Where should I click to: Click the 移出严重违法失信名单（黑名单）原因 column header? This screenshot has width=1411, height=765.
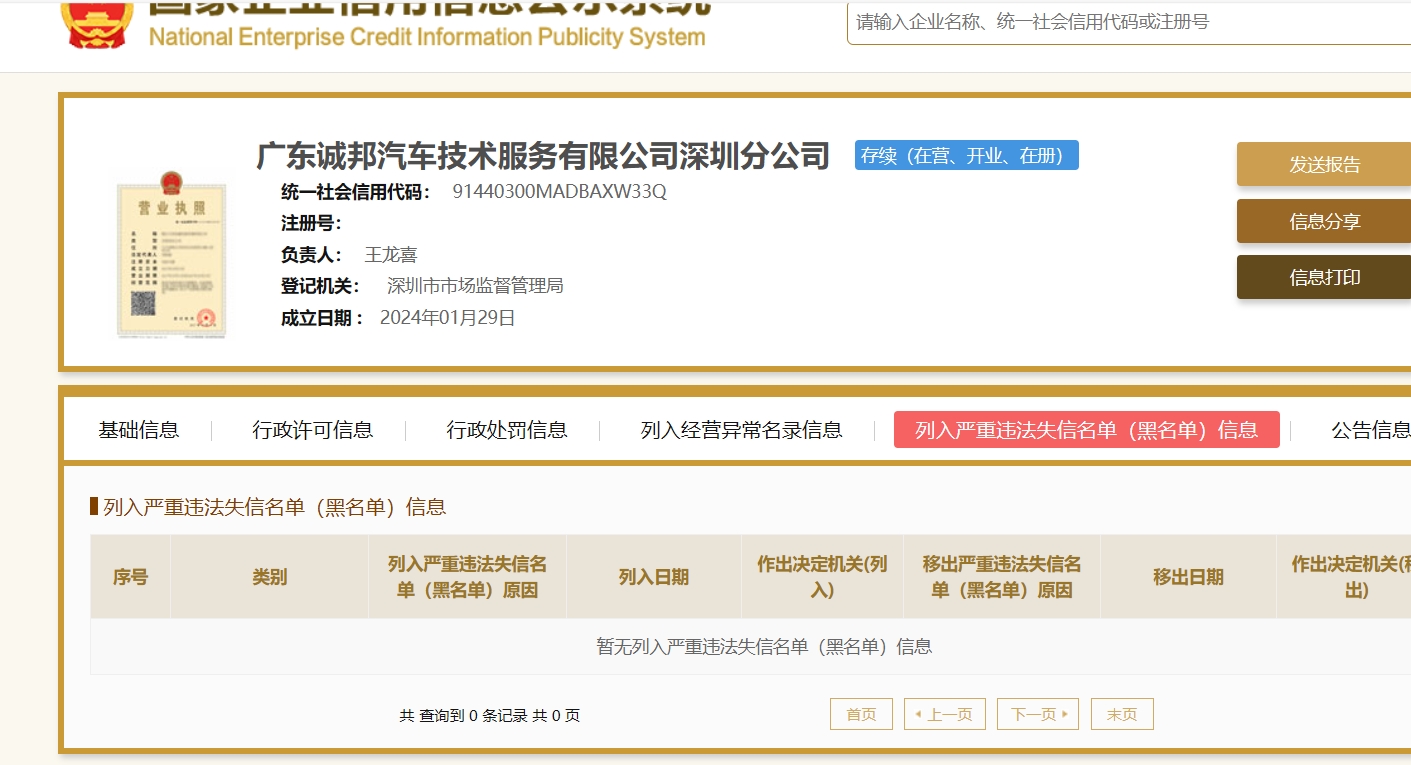pyautogui.click(x=1002, y=577)
